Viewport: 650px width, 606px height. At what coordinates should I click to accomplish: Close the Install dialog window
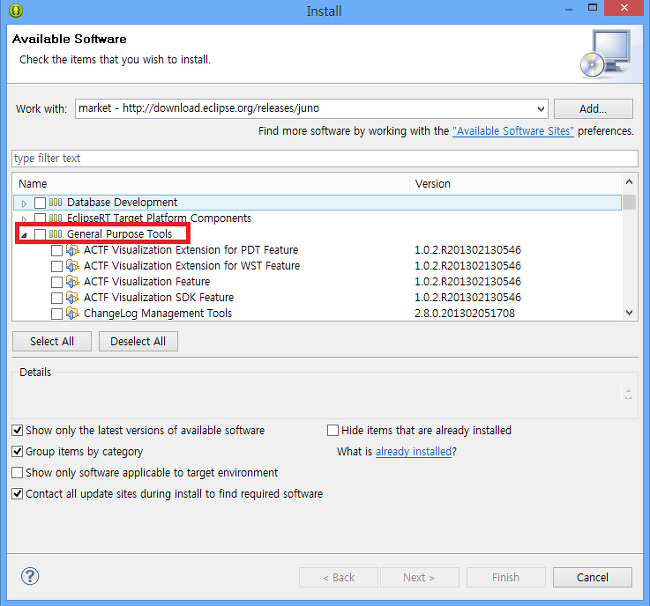click(x=624, y=8)
